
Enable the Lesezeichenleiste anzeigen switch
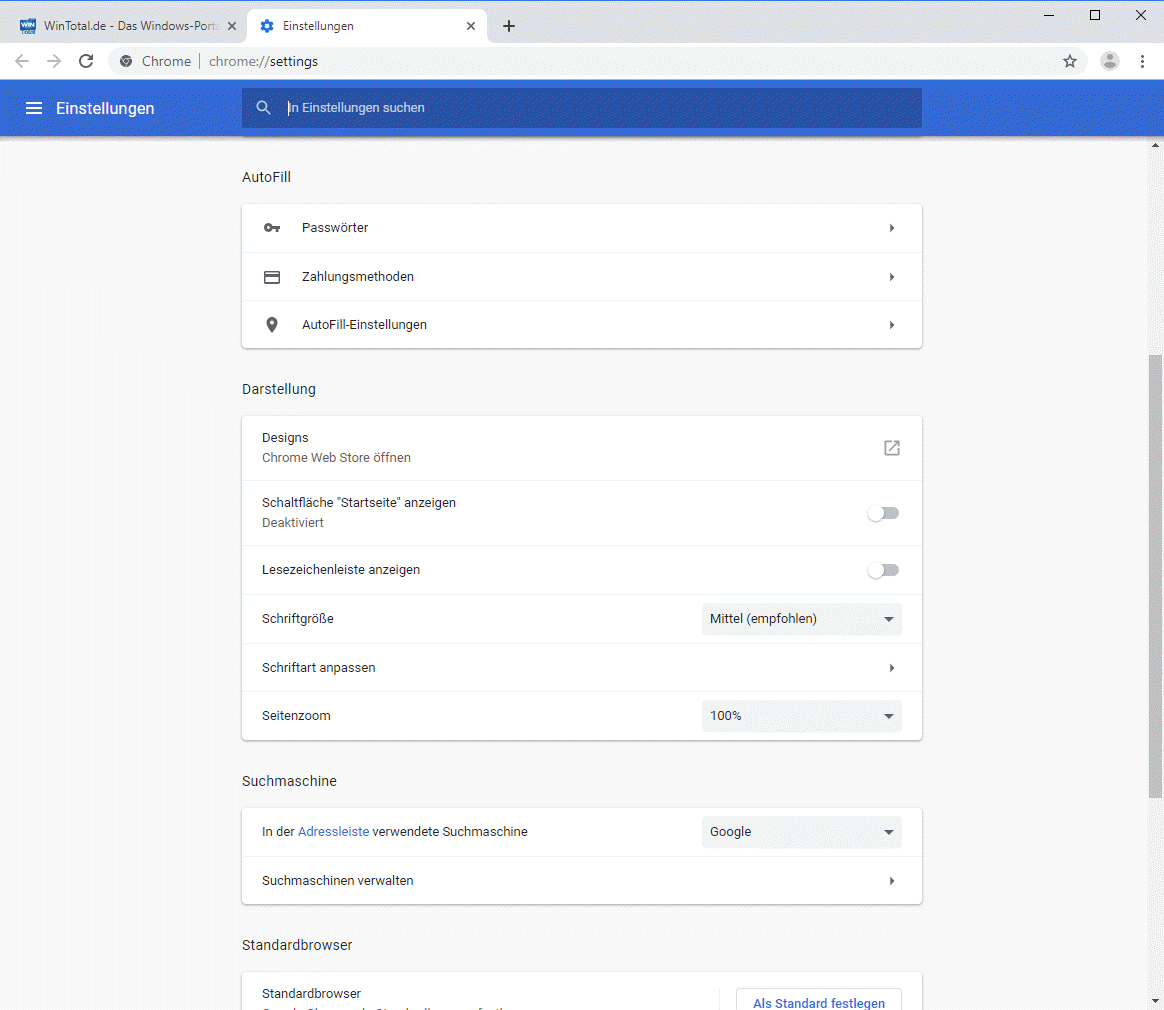(x=883, y=570)
